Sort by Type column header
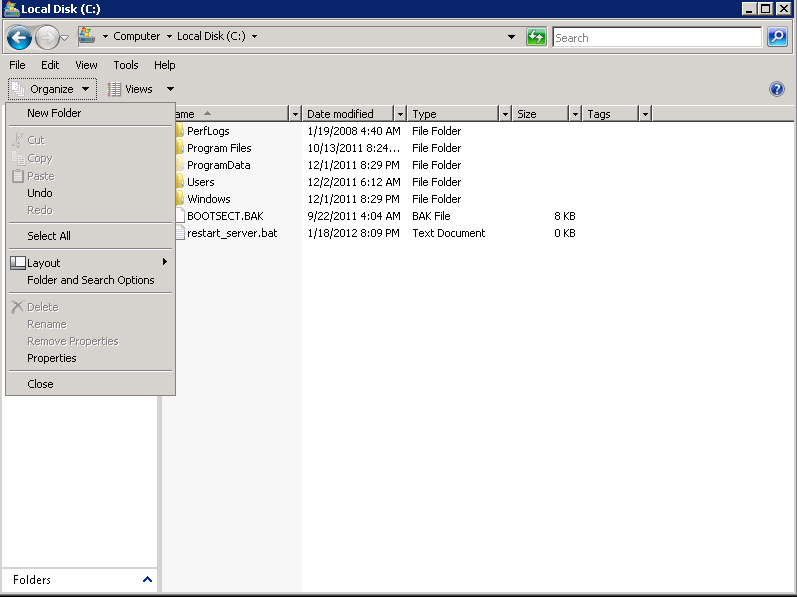Viewport: 797px width, 597px height. (453, 114)
